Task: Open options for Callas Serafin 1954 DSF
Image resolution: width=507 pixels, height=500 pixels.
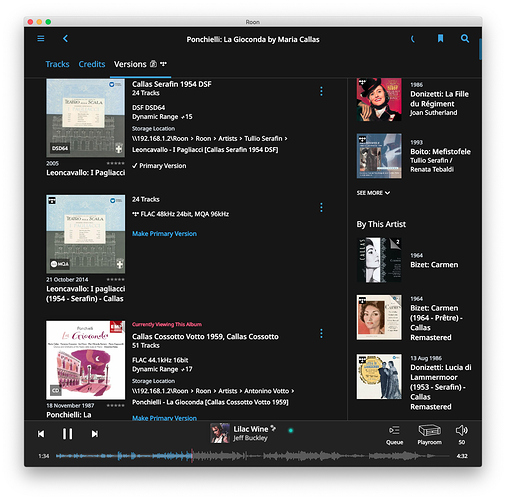Action: tap(321, 91)
